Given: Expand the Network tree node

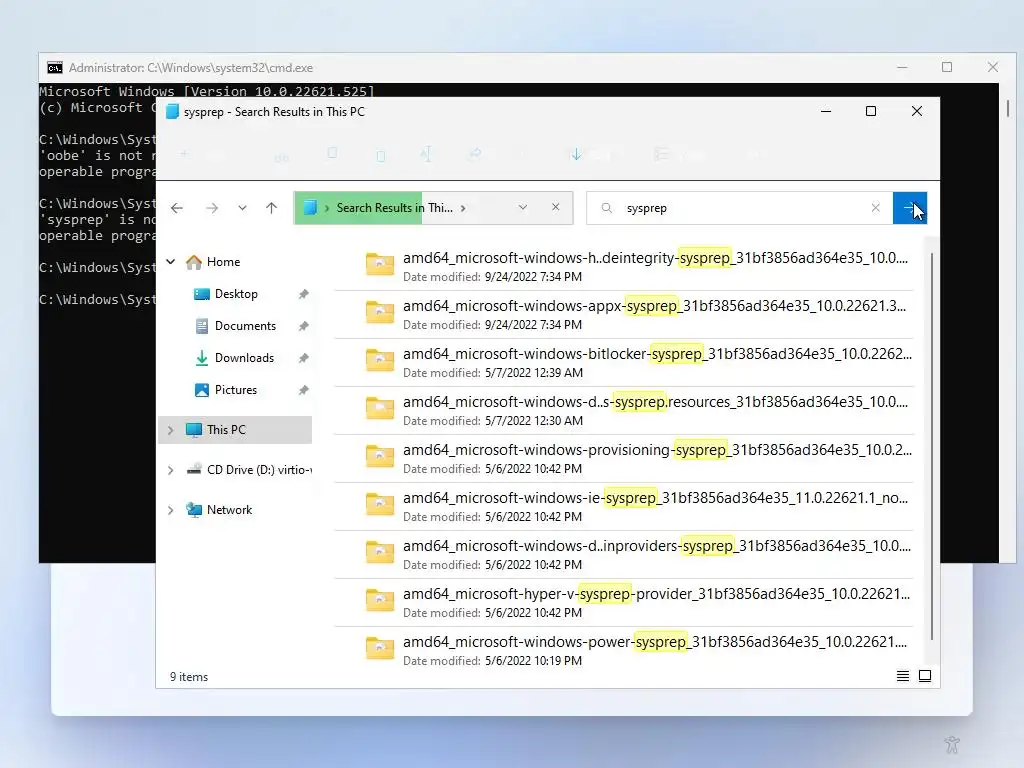Looking at the screenshot, I should tap(170, 510).
